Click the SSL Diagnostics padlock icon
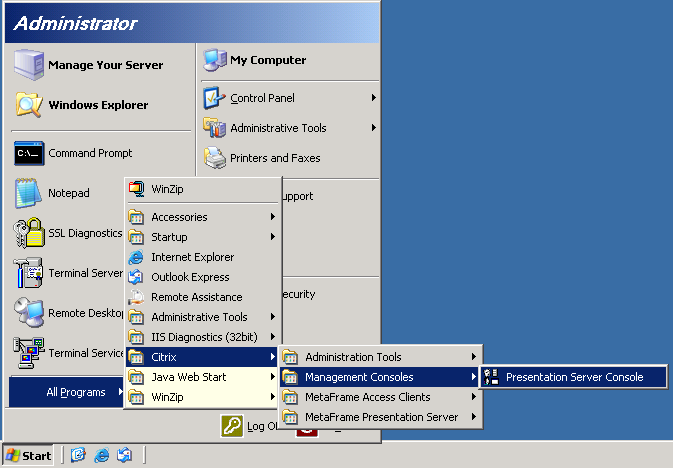The width and height of the screenshot is (673, 468). click(x=29, y=233)
